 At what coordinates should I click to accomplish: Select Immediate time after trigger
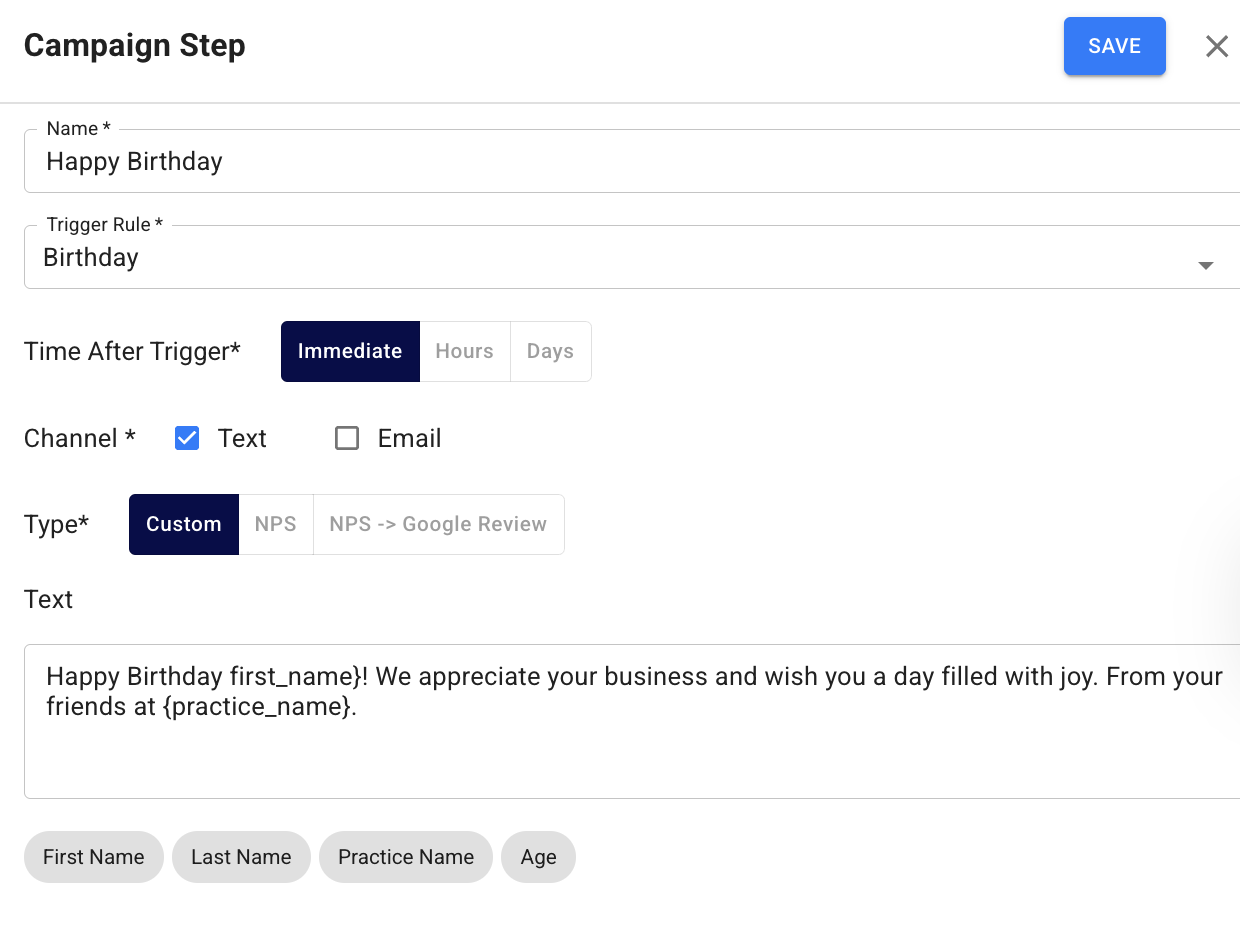coord(350,351)
